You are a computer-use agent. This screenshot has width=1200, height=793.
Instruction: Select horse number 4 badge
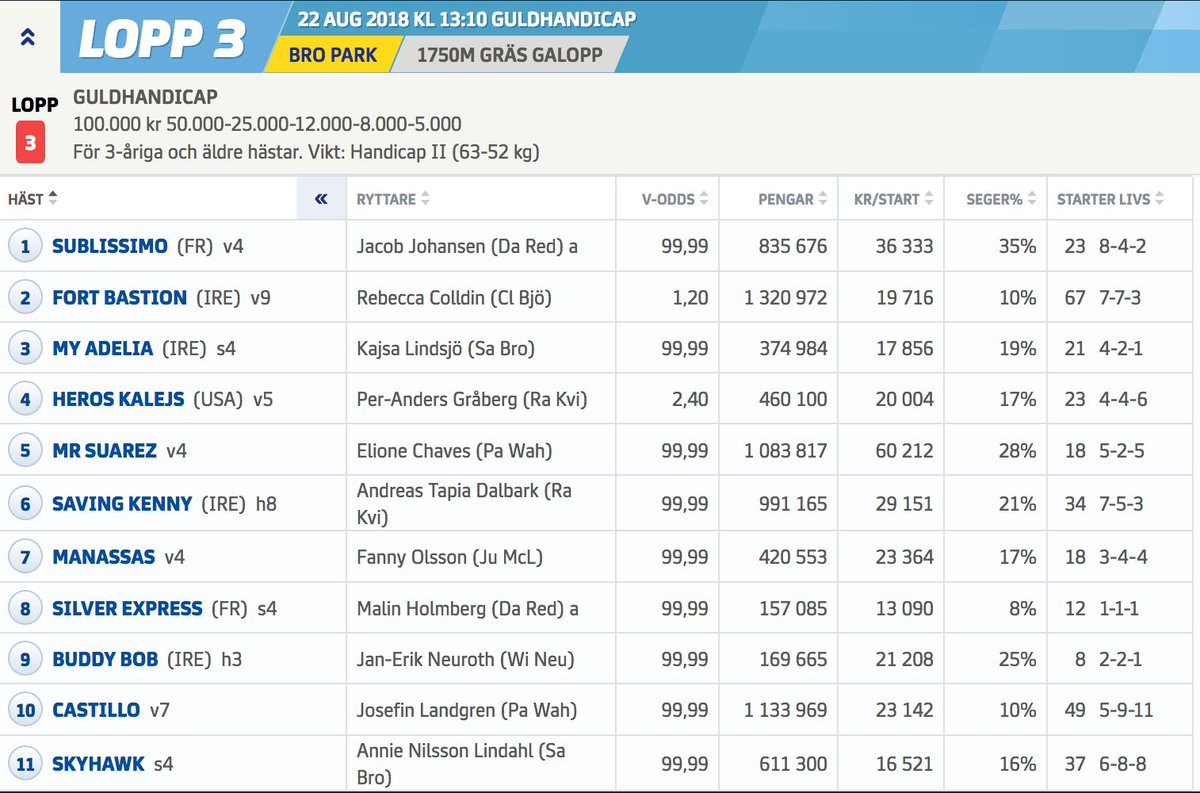(x=26, y=400)
